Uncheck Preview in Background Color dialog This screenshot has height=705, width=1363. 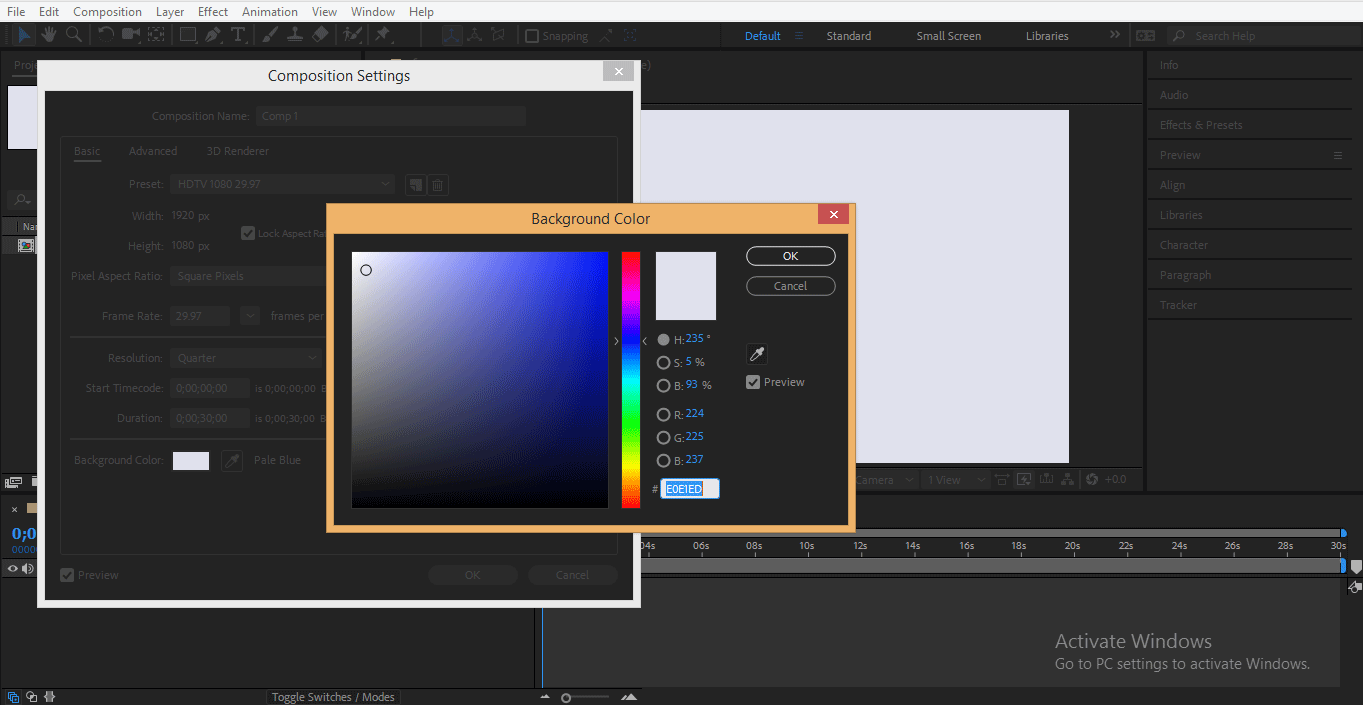coord(753,382)
